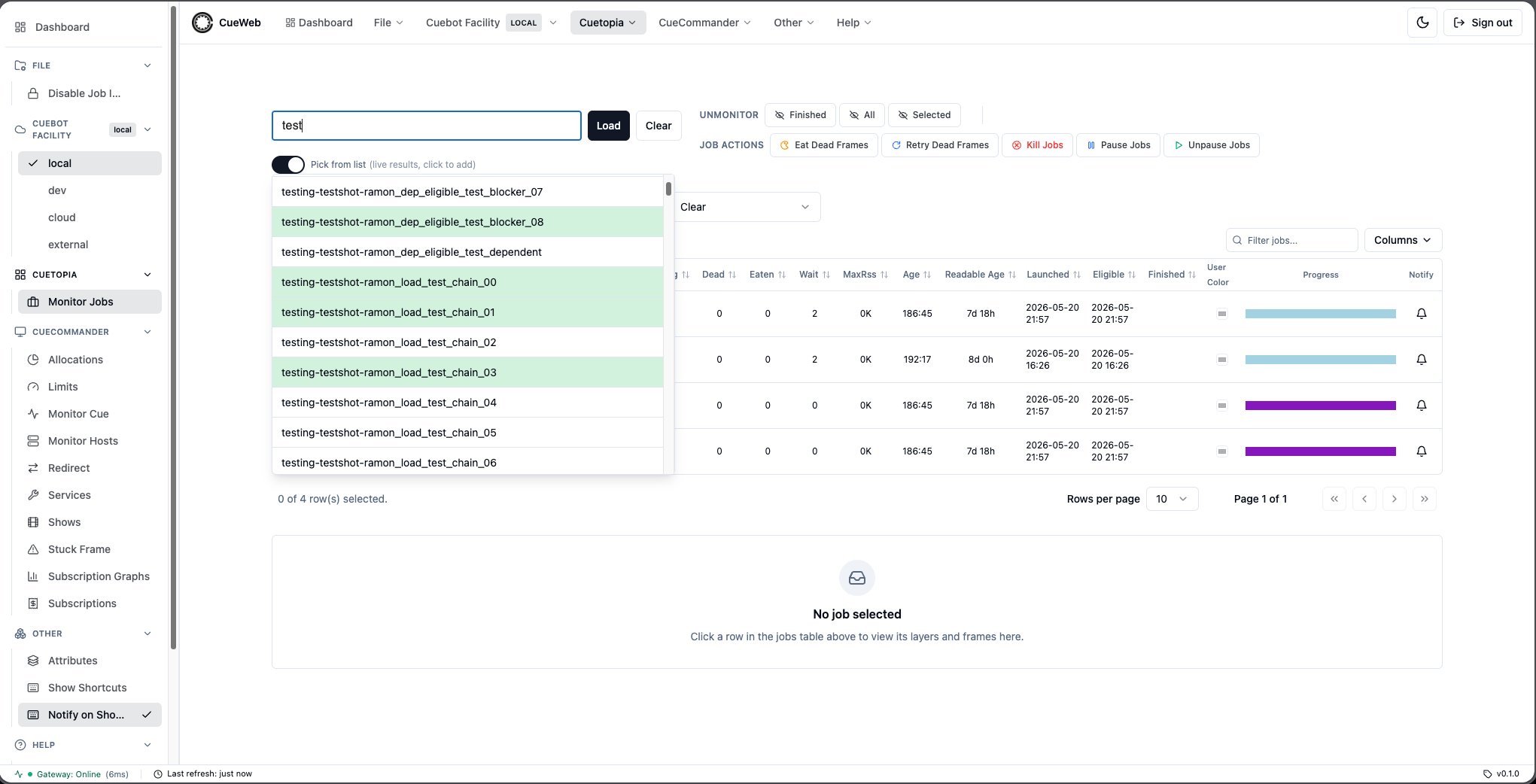Click the Load button

tap(609, 126)
